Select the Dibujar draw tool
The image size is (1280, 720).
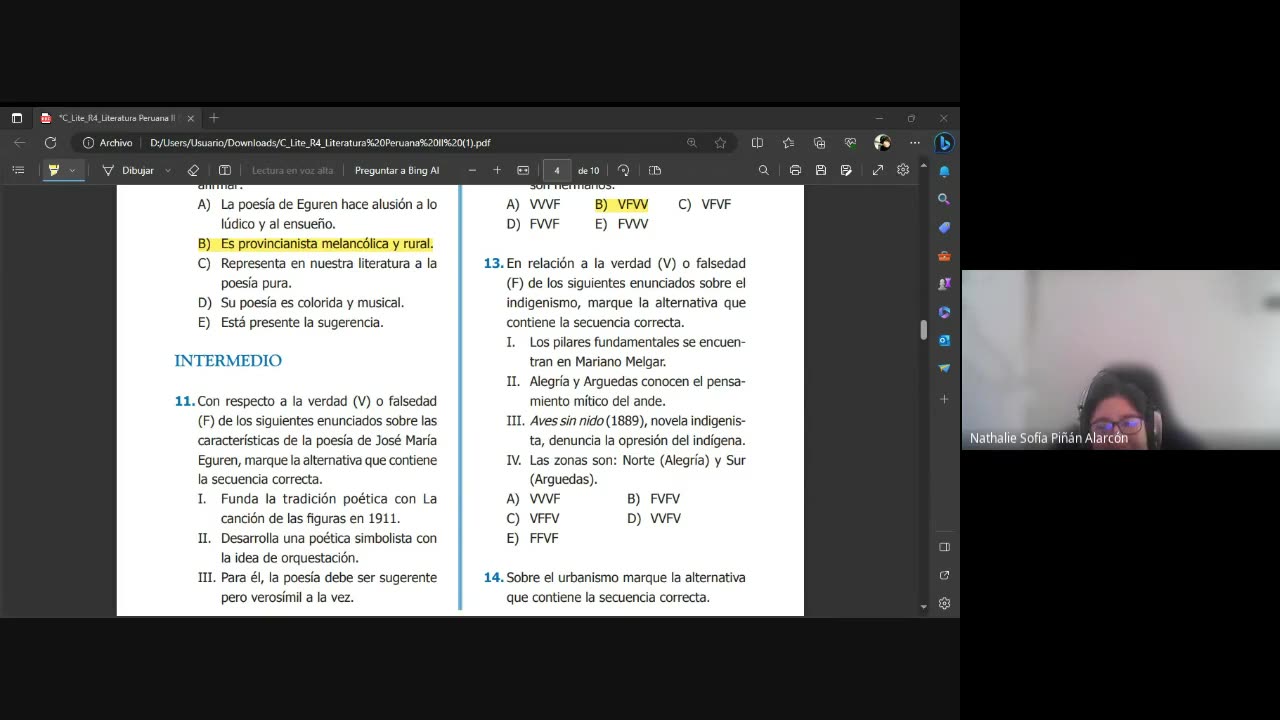click(x=129, y=170)
